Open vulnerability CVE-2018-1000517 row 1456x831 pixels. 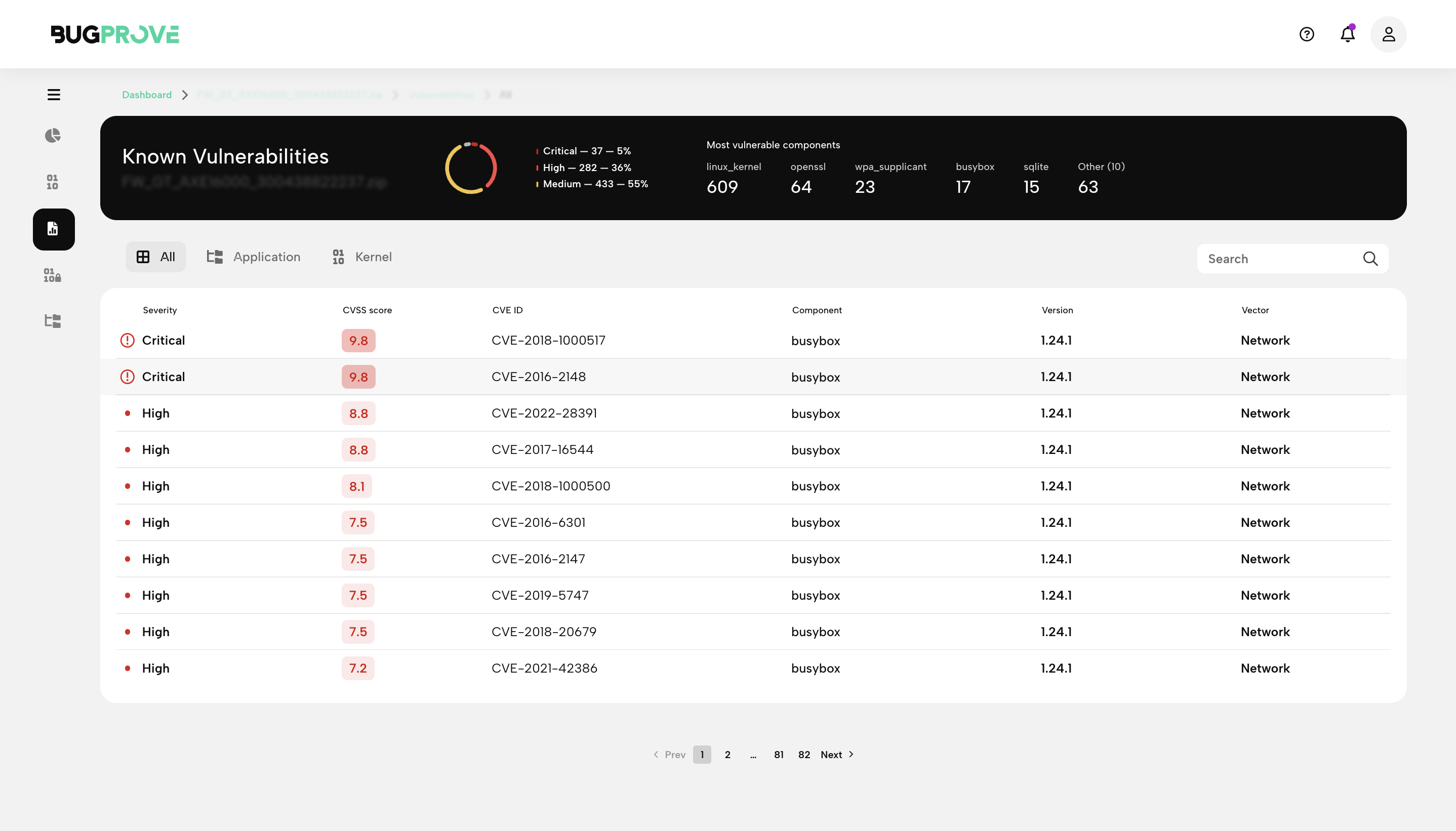(548, 340)
